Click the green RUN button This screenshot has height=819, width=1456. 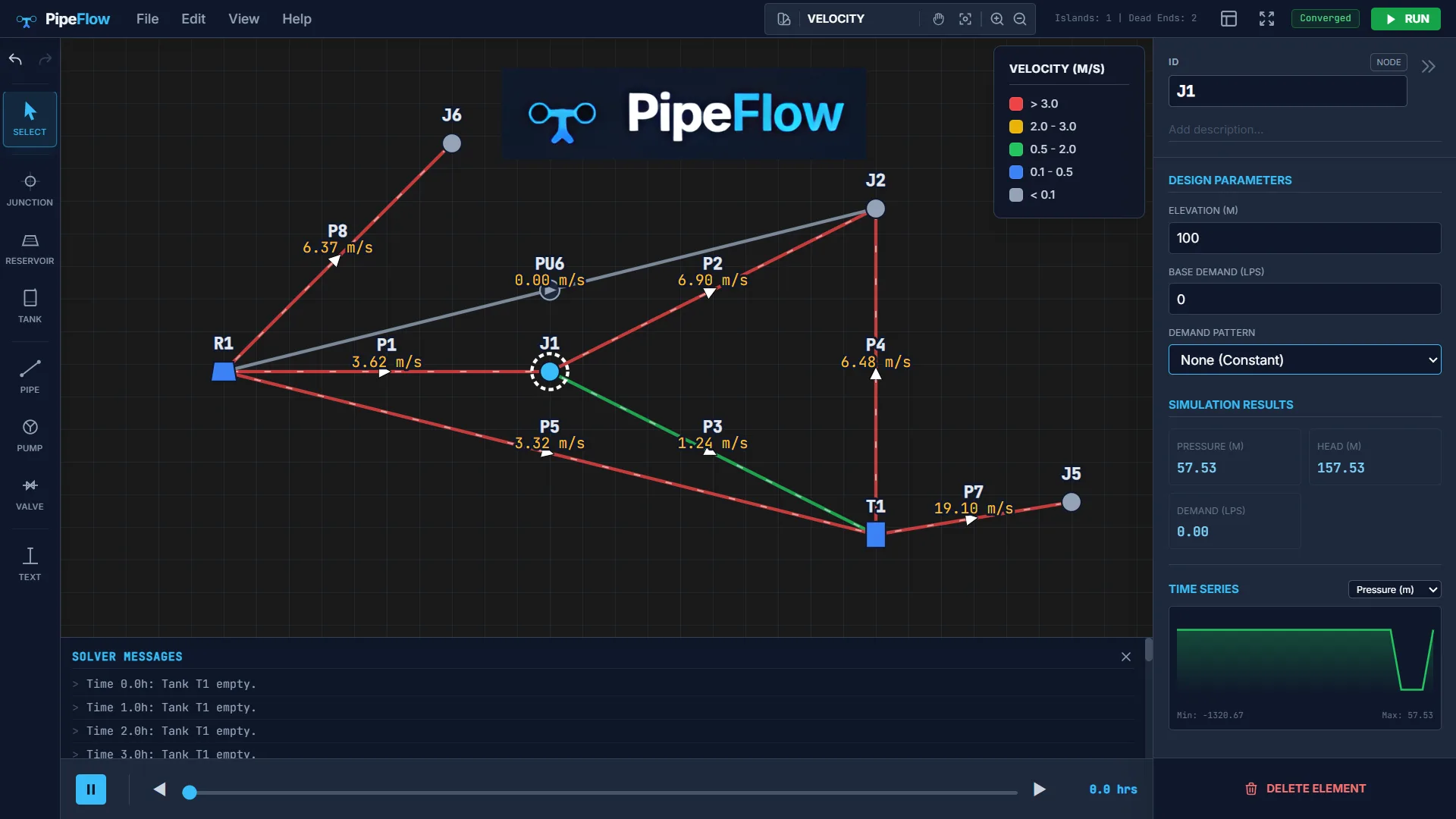[1405, 19]
